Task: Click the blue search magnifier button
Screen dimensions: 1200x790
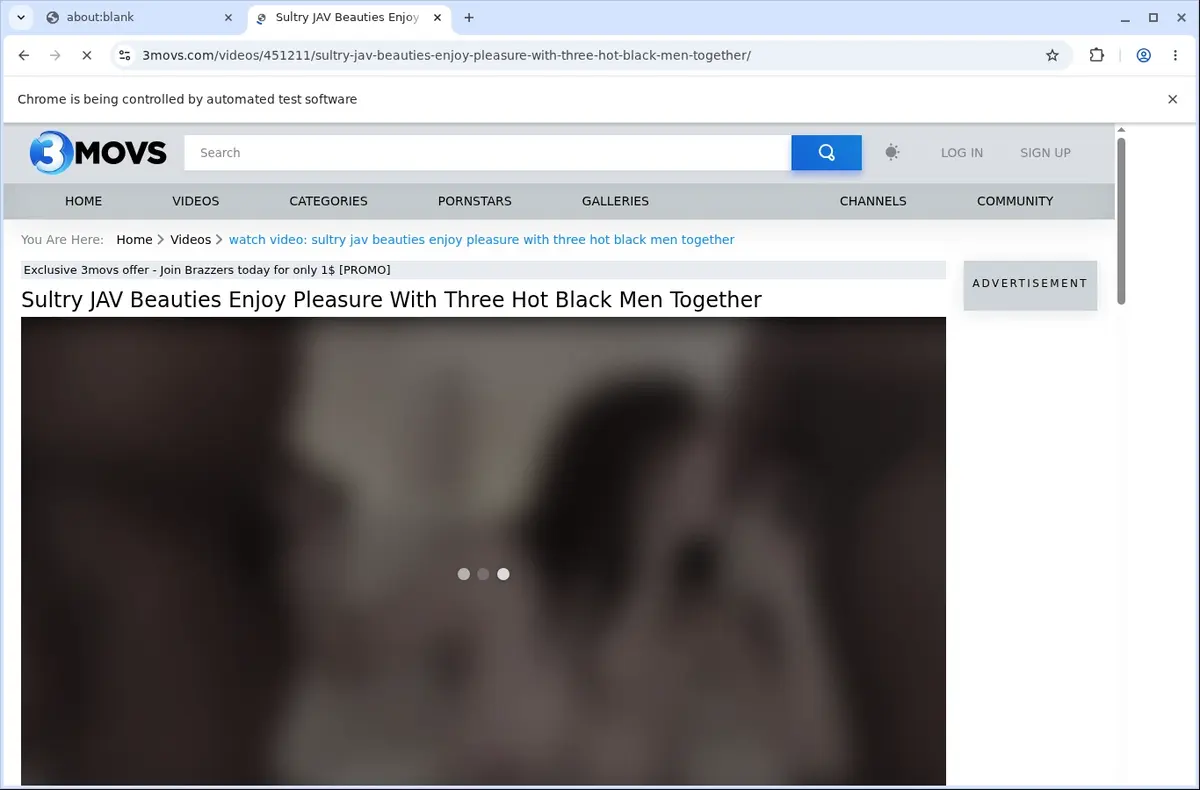Action: coord(826,153)
